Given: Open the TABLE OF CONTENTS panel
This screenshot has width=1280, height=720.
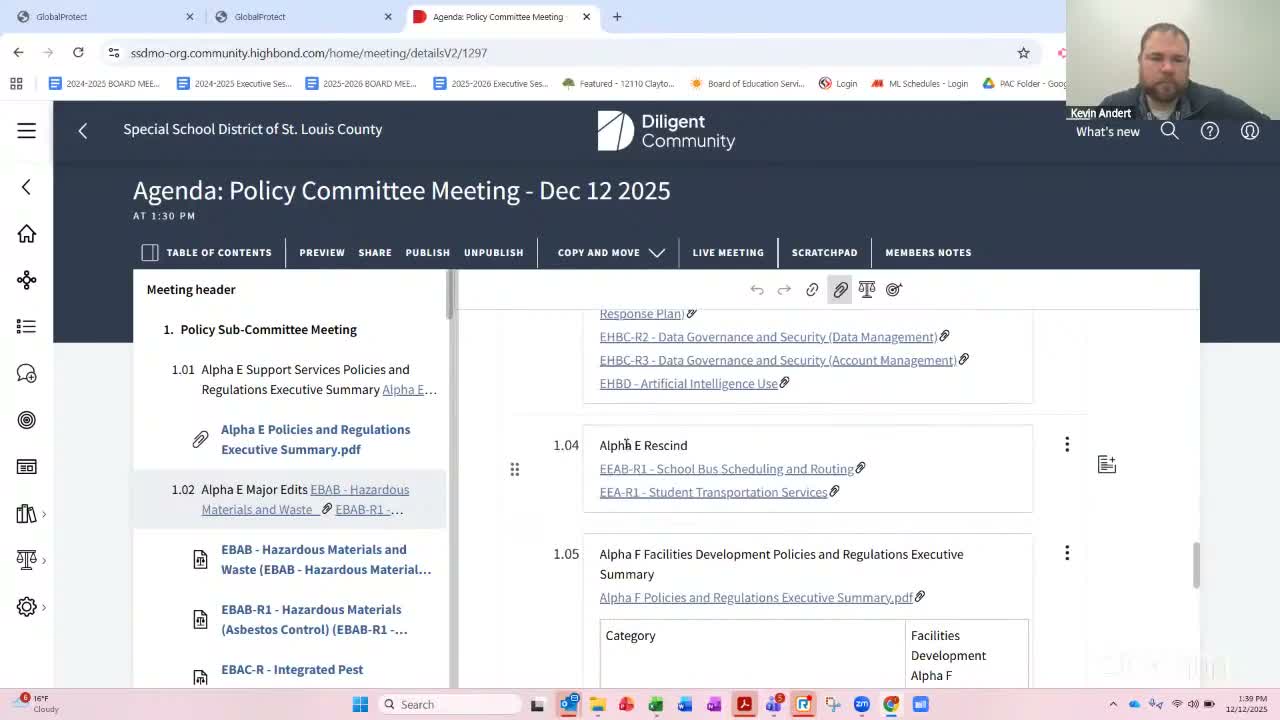Looking at the screenshot, I should click(x=207, y=252).
